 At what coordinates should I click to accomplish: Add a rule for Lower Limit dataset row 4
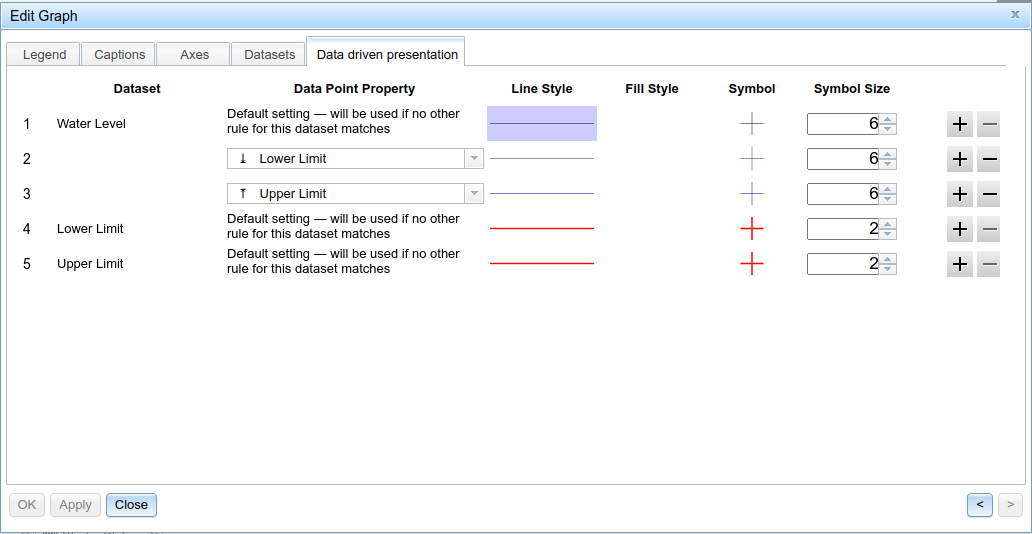959,229
